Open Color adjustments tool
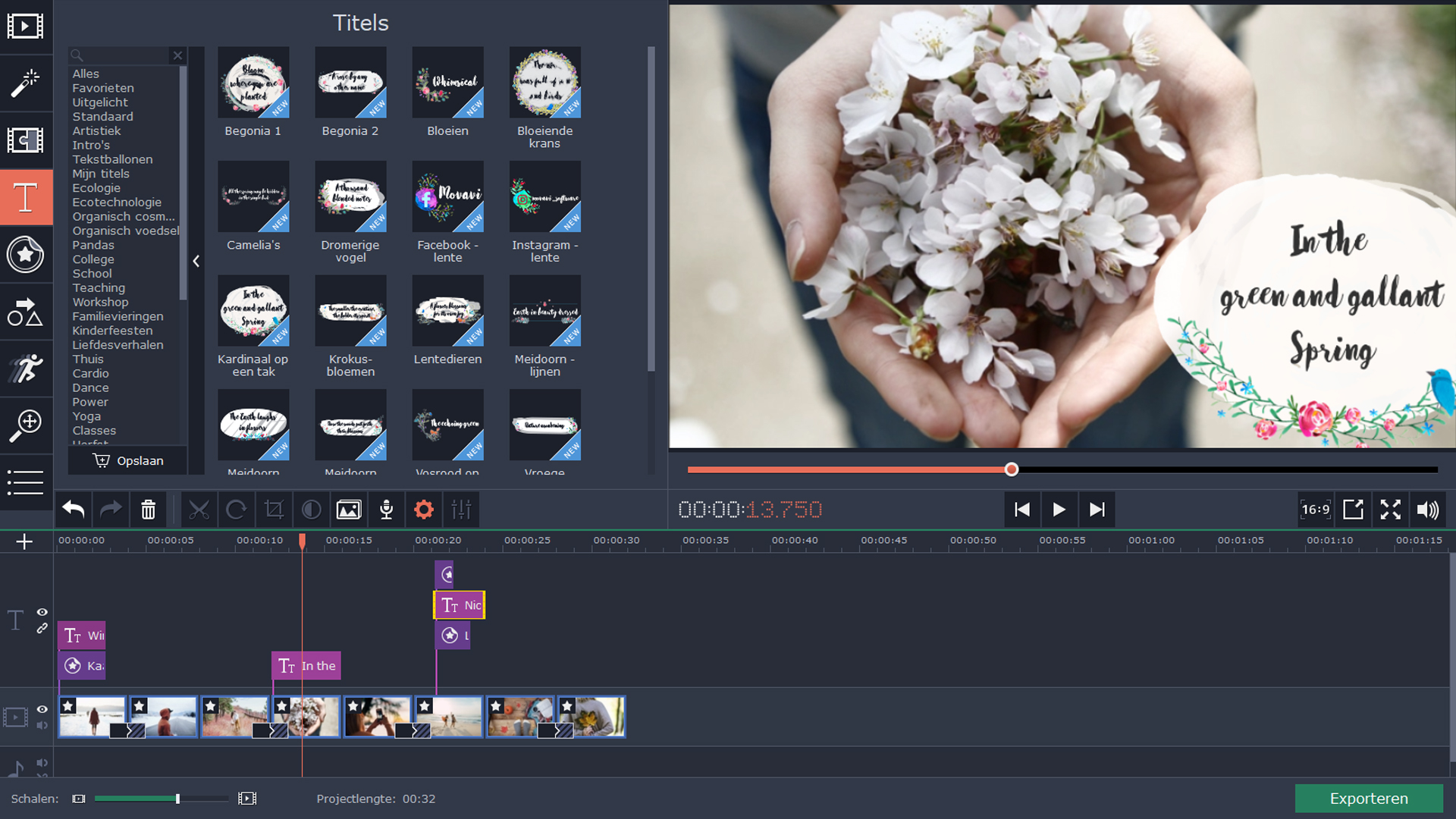The image size is (1456, 819). (x=311, y=510)
